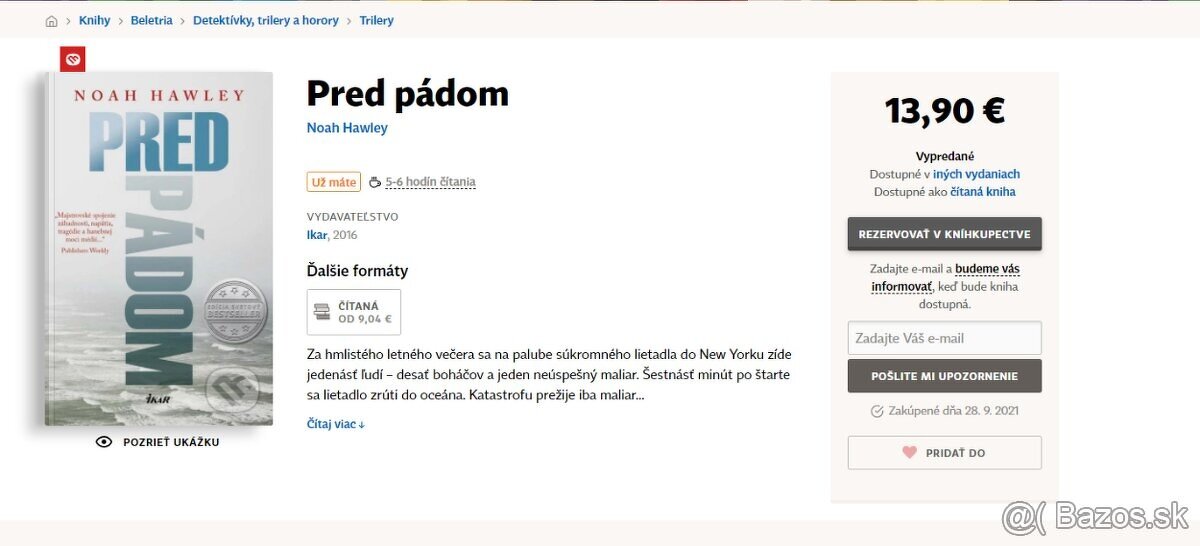Click the eye icon under book cover
This screenshot has width=1200, height=546.
click(x=103, y=442)
